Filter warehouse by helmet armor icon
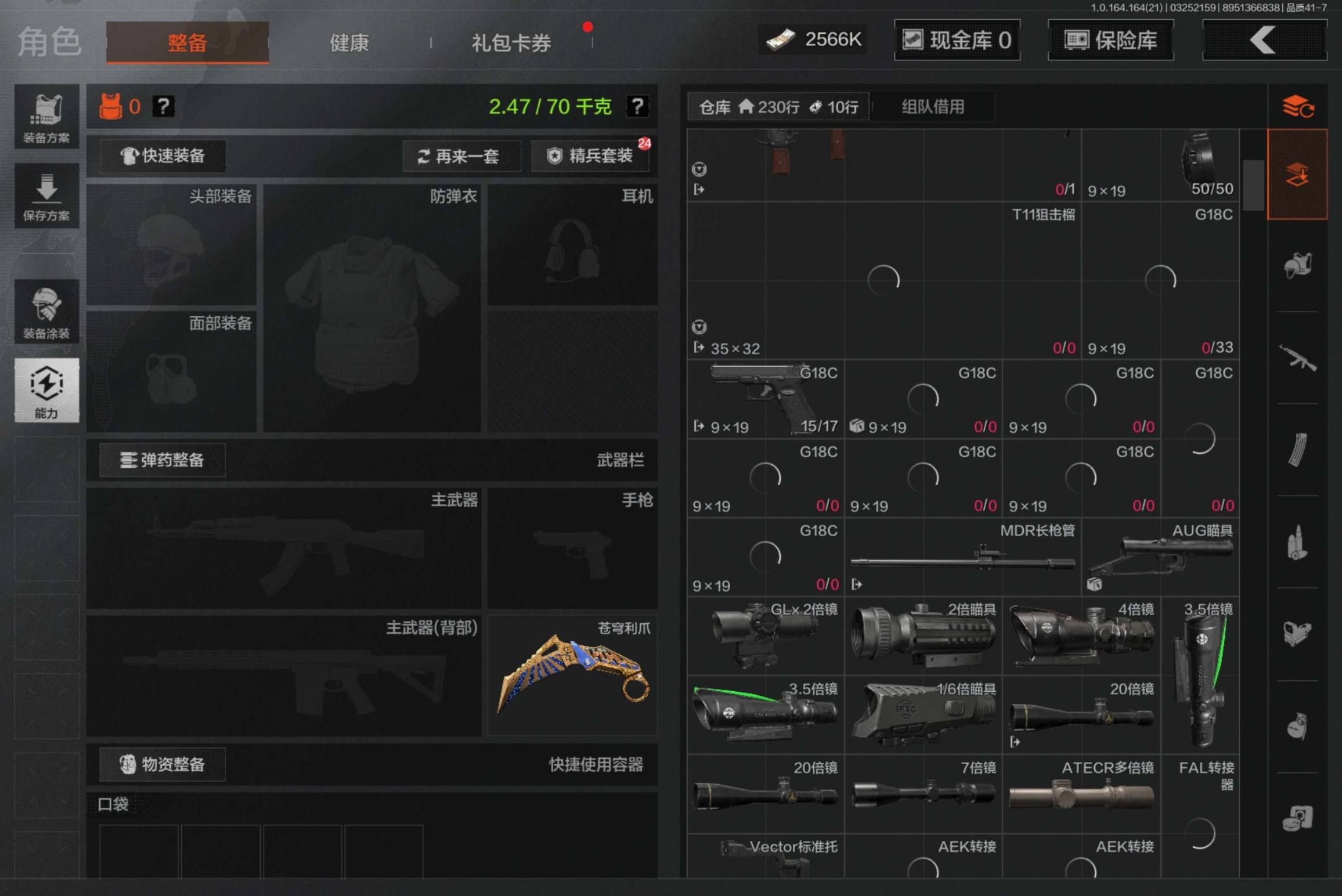Viewport: 1342px width, 896px height. (1297, 266)
